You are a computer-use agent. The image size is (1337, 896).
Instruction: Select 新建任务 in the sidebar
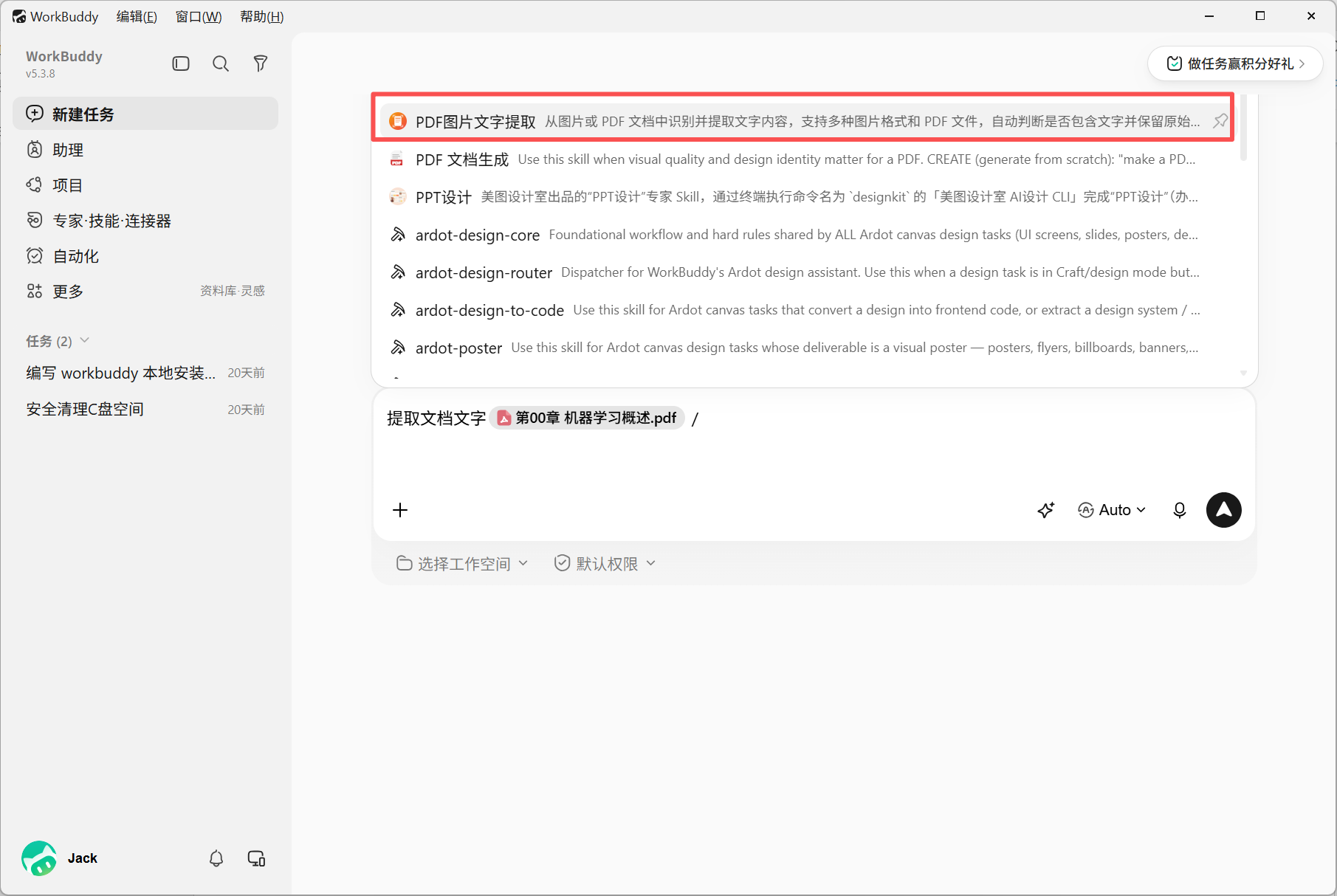point(145,114)
